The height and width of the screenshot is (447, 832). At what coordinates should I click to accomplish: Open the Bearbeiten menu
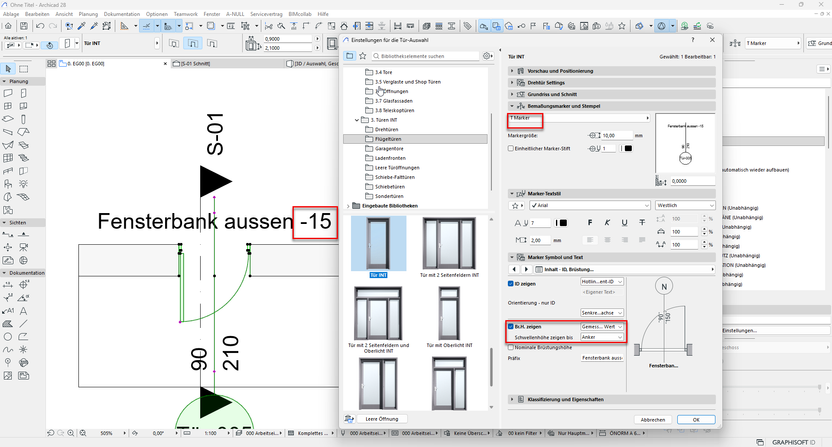[x=37, y=14]
